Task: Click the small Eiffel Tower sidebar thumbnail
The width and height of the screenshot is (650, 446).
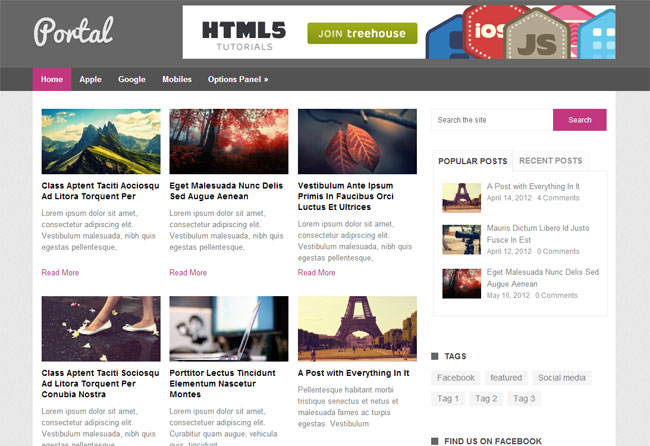Action: [461, 198]
